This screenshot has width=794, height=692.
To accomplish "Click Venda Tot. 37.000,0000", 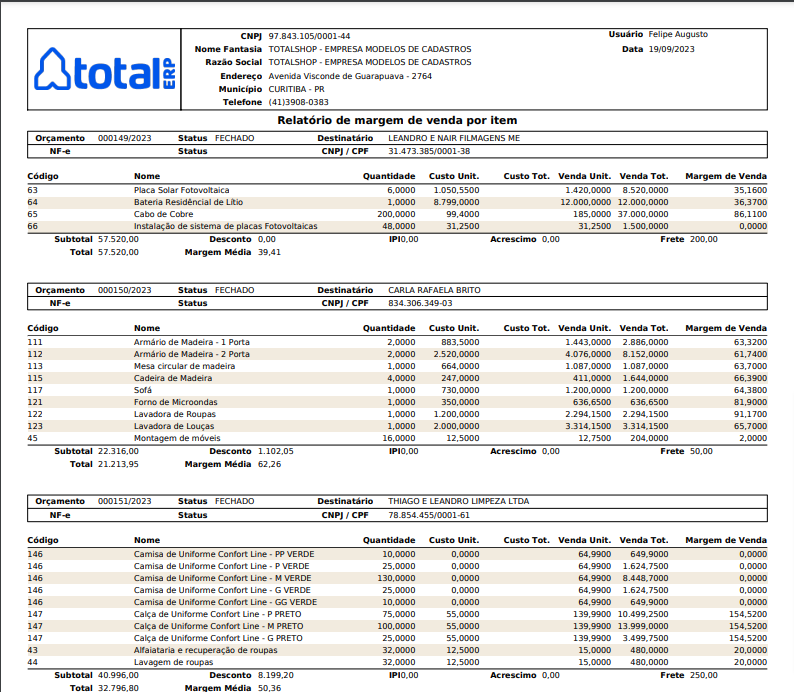I will coord(643,215).
